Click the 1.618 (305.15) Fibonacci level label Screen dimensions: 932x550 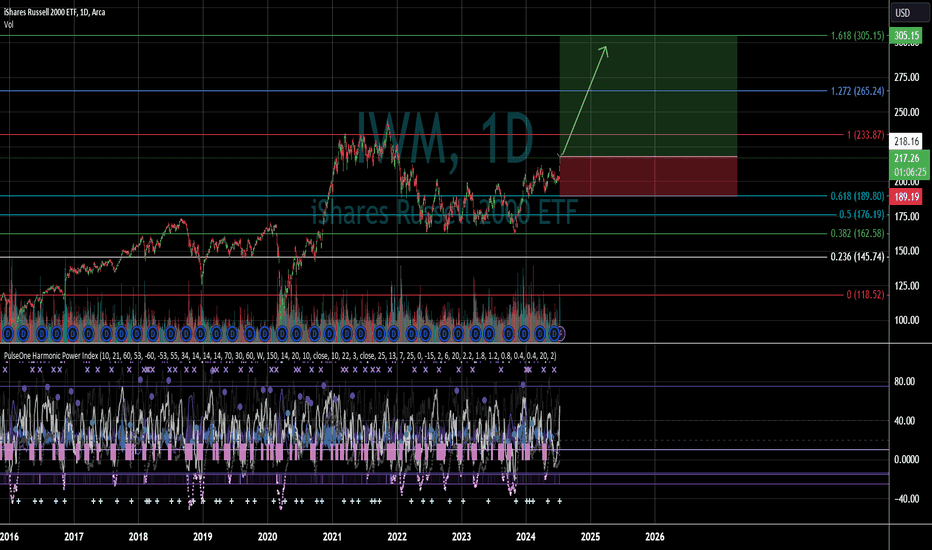(858, 36)
